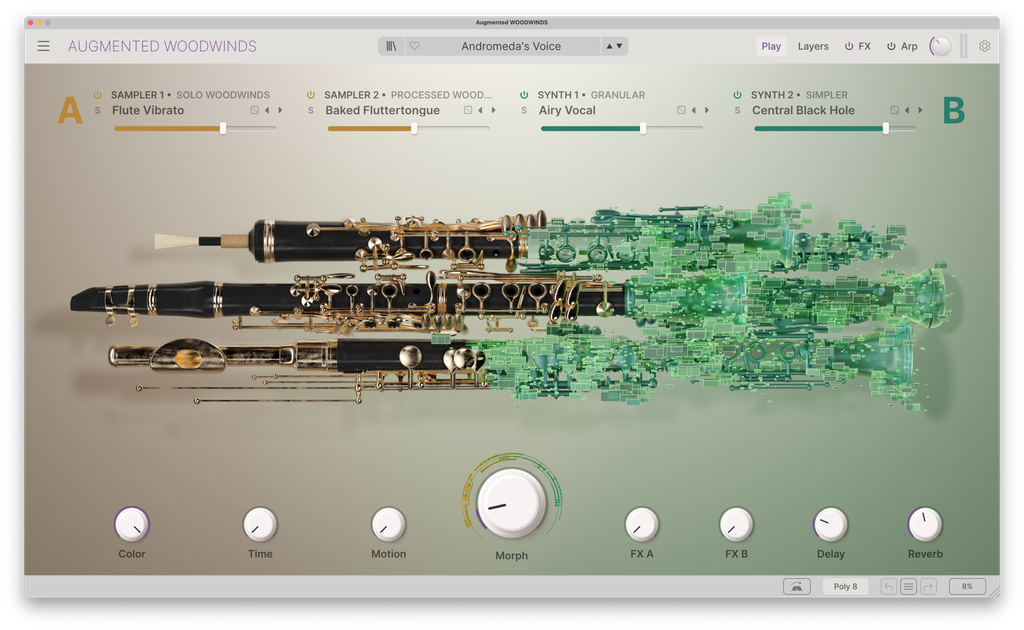Click the FX A knob
The height and width of the screenshot is (630, 1024).
642,524
